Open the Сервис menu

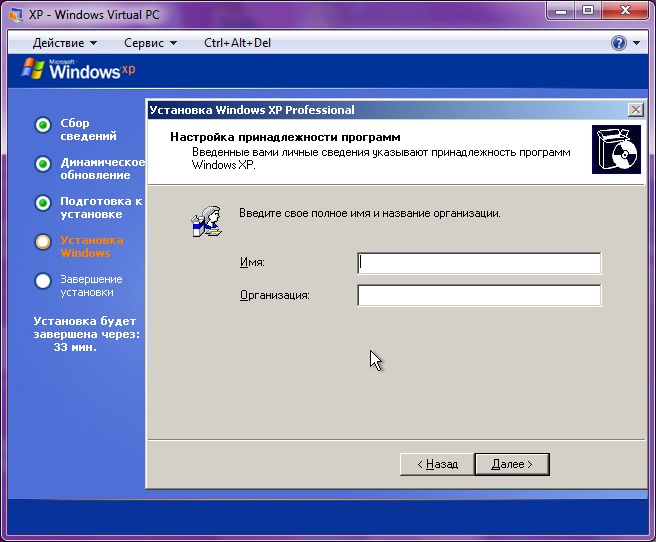pos(150,43)
